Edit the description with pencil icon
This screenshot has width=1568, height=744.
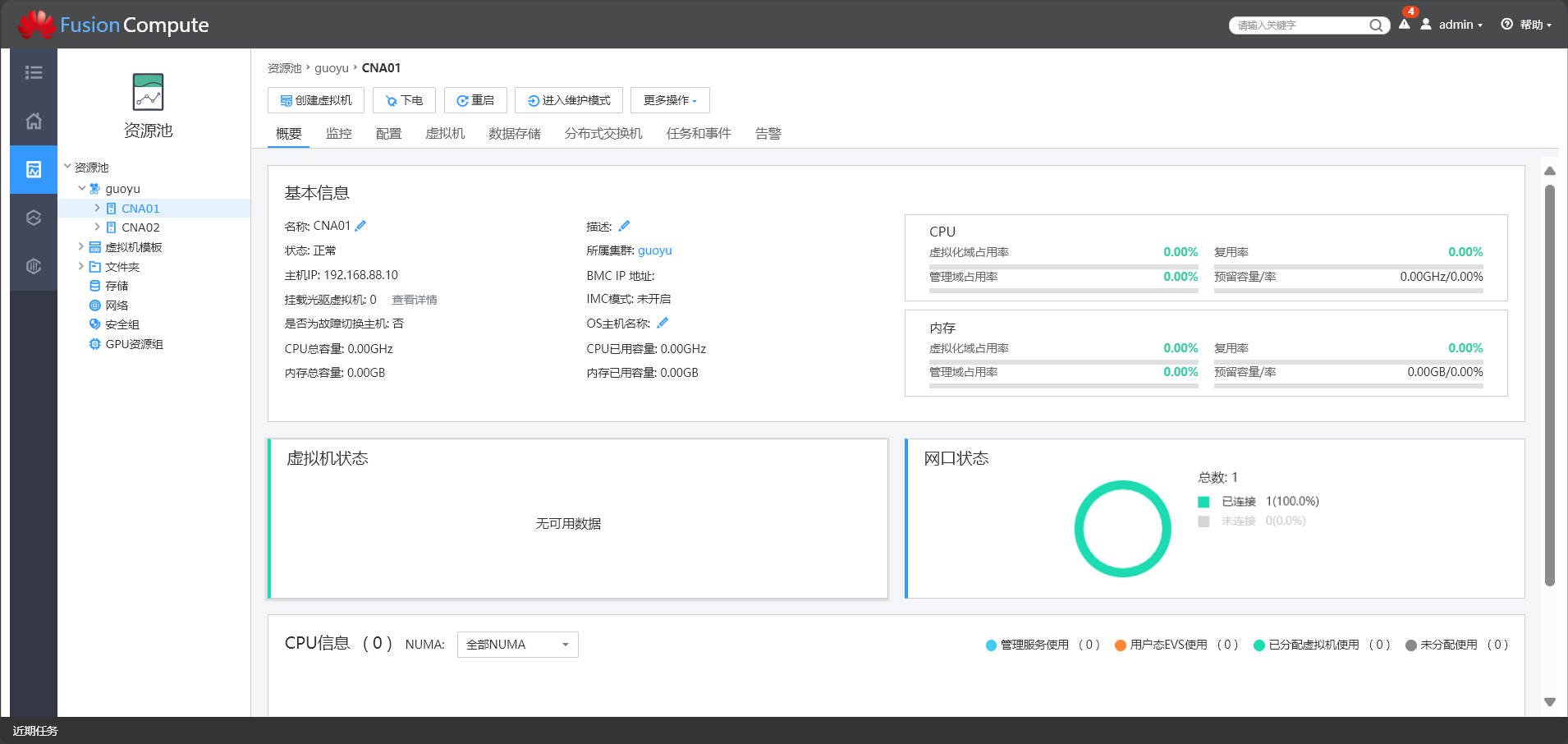pos(624,225)
